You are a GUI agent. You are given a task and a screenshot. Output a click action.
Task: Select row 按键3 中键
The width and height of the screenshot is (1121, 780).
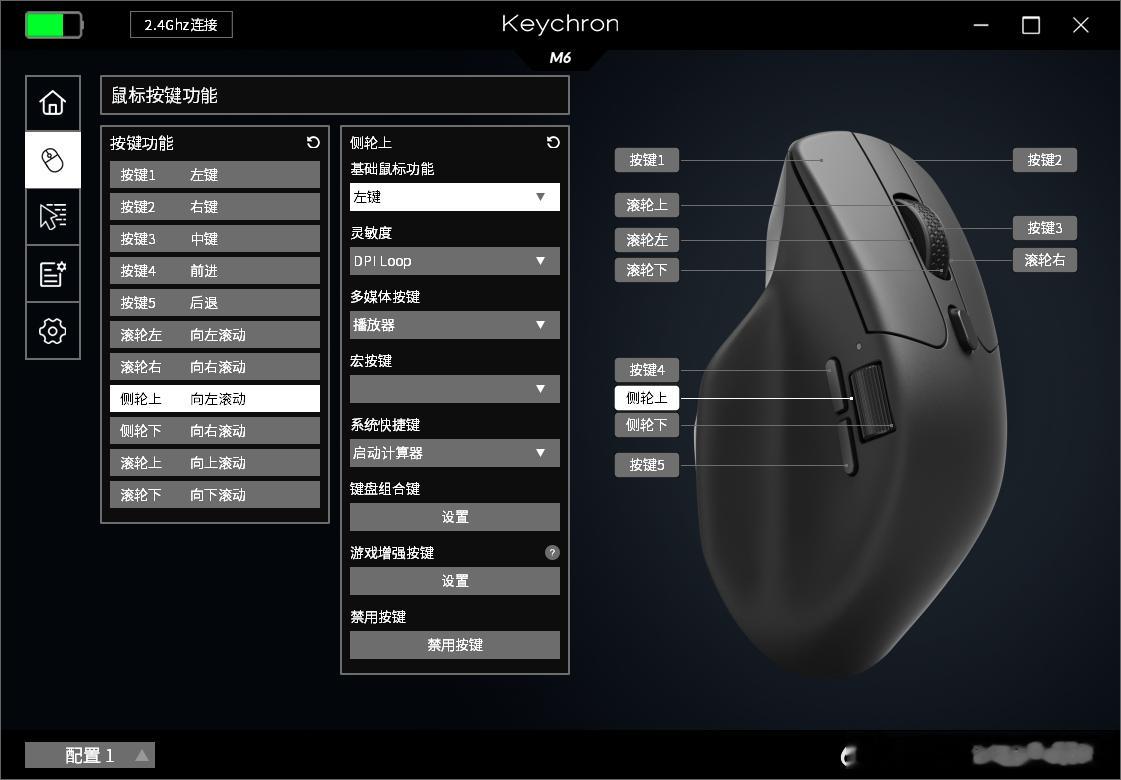214,239
